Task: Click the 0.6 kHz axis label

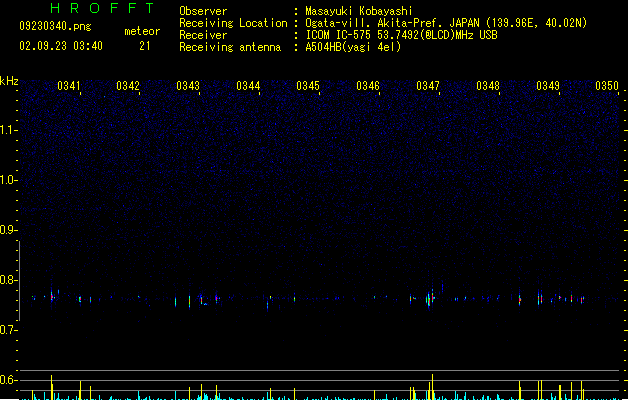Action: (x=8, y=380)
